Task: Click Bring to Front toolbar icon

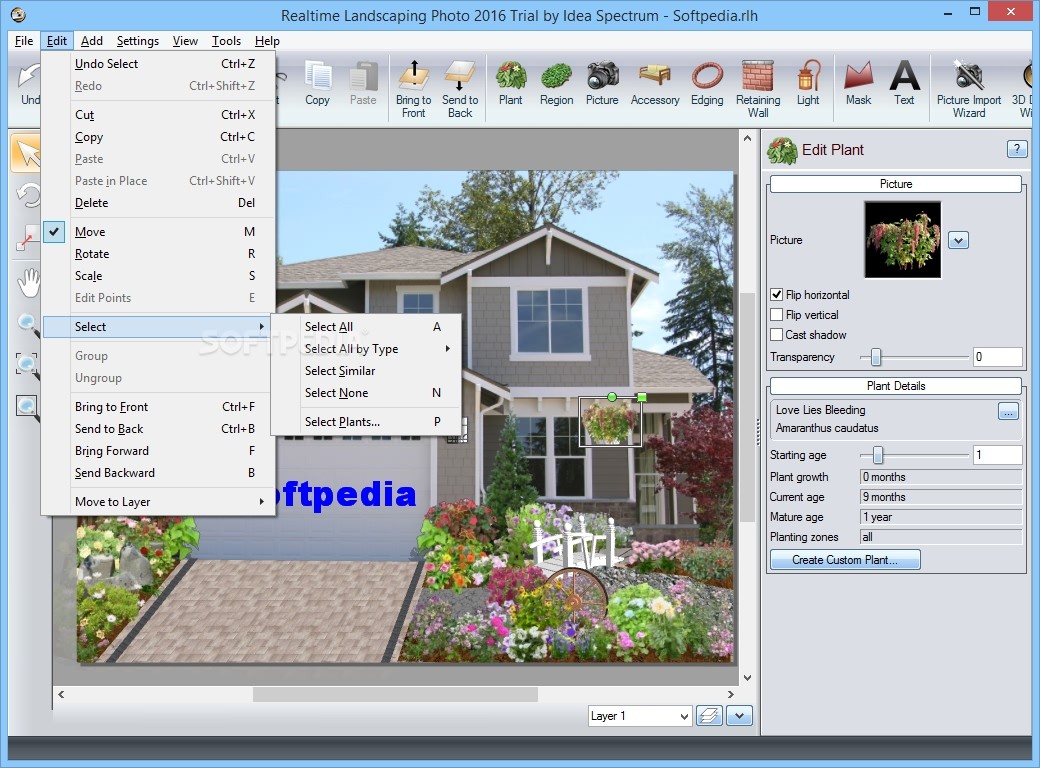Action: (413, 90)
